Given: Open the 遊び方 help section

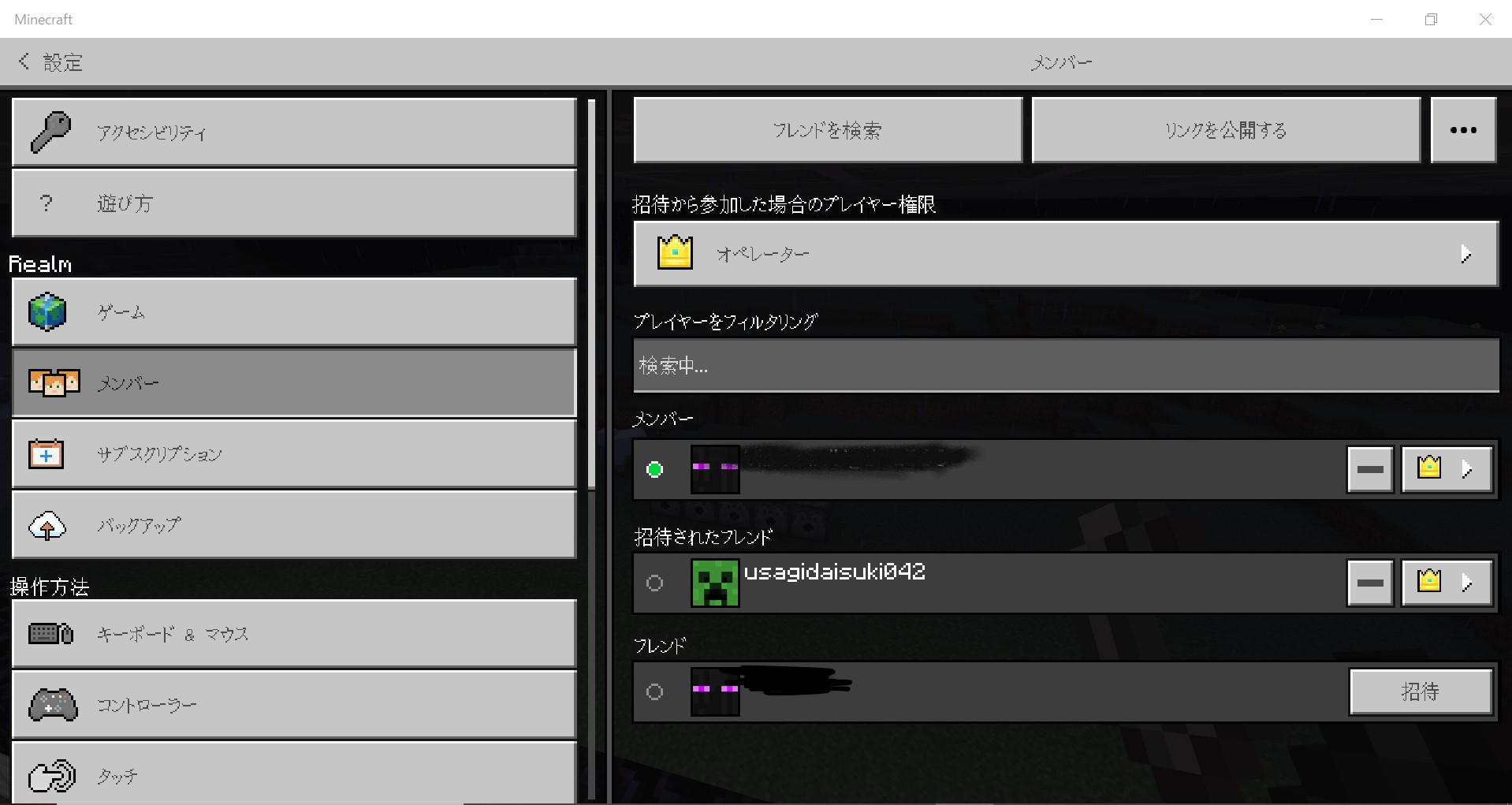Looking at the screenshot, I should click(x=293, y=203).
